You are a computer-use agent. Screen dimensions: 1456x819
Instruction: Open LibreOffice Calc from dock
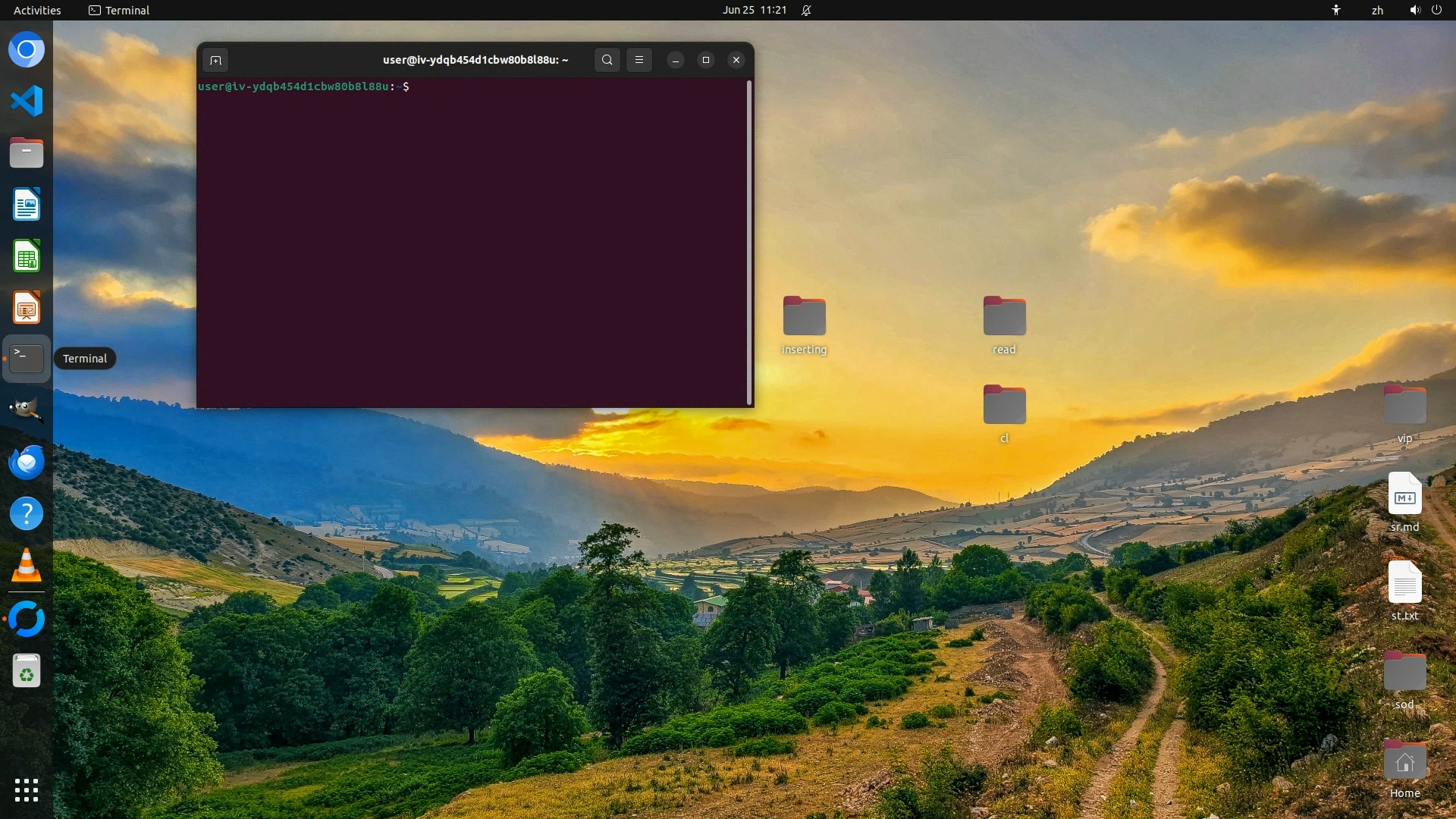pyautogui.click(x=27, y=256)
